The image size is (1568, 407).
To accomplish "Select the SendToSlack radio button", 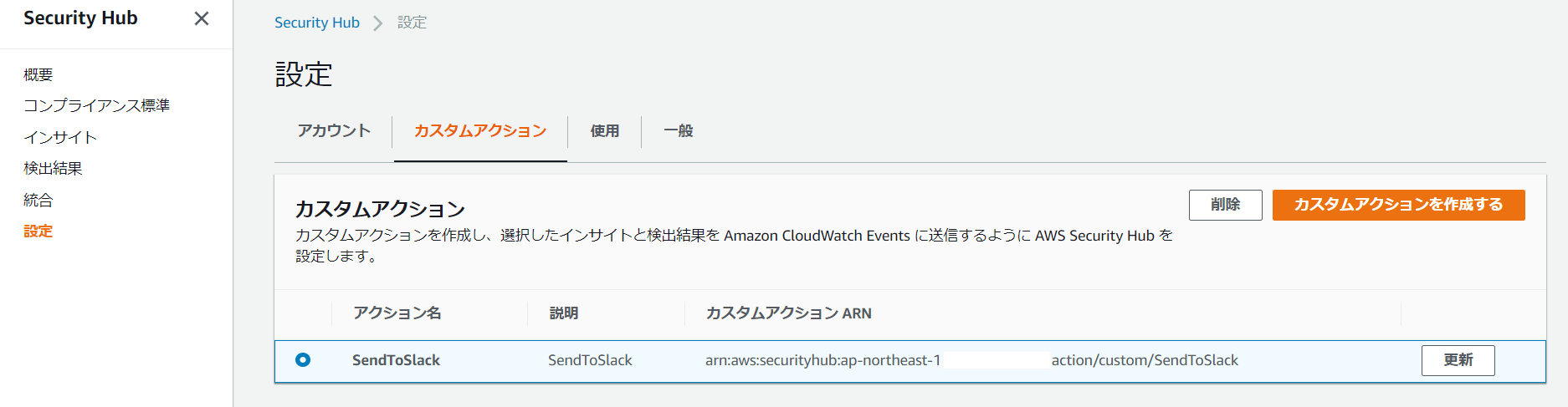I will (x=303, y=360).
